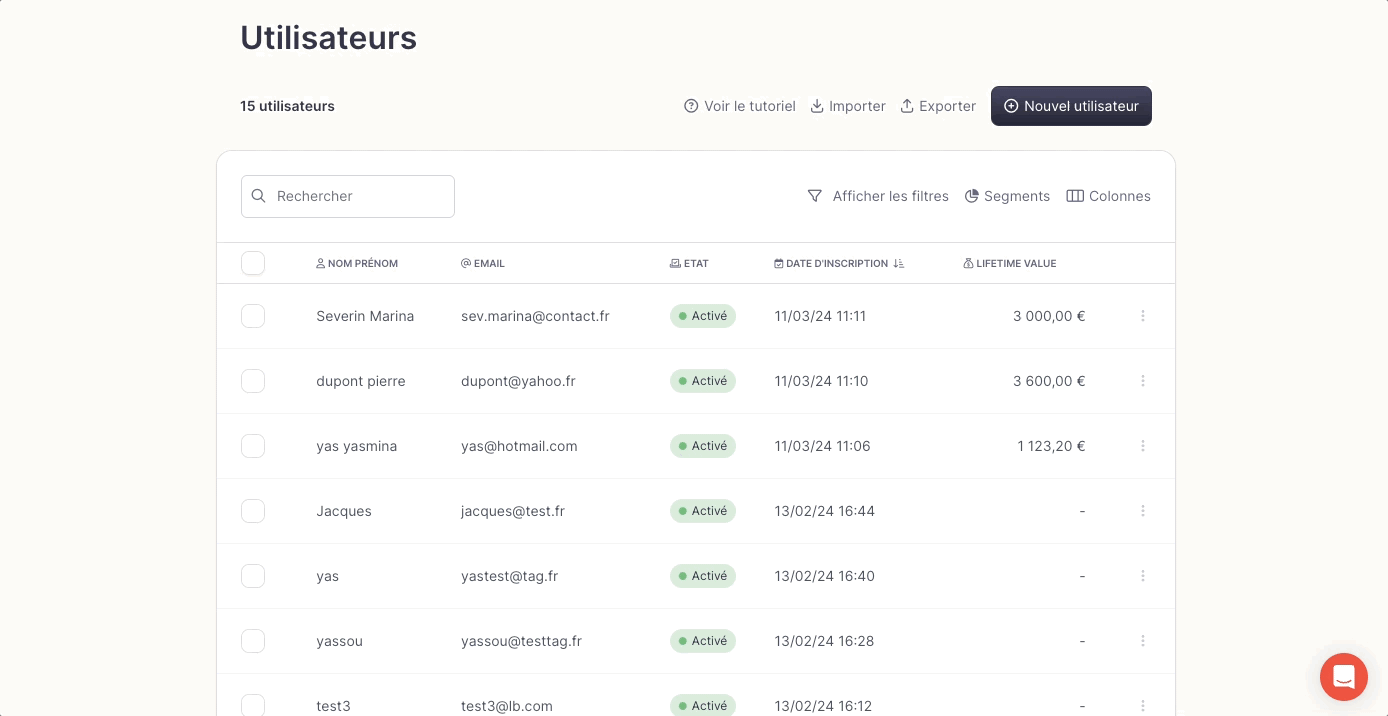Image resolution: width=1388 pixels, height=716 pixels.
Task: Open Voir le tutoriel link
Action: coord(740,106)
